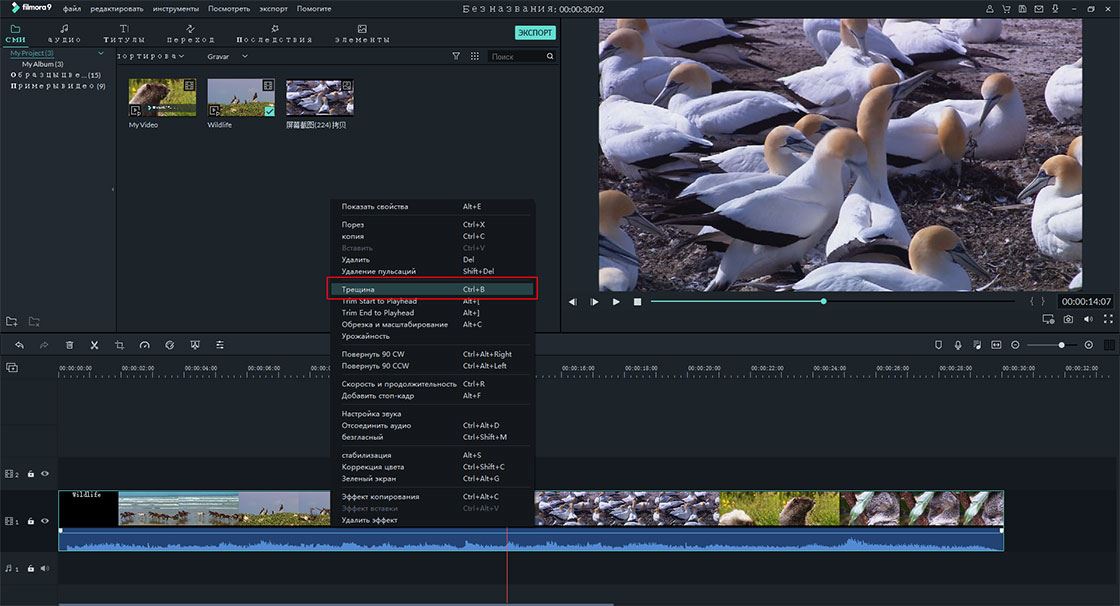The image size is (1120, 606).
Task: Open the audio mixer icon
Action: (977, 345)
